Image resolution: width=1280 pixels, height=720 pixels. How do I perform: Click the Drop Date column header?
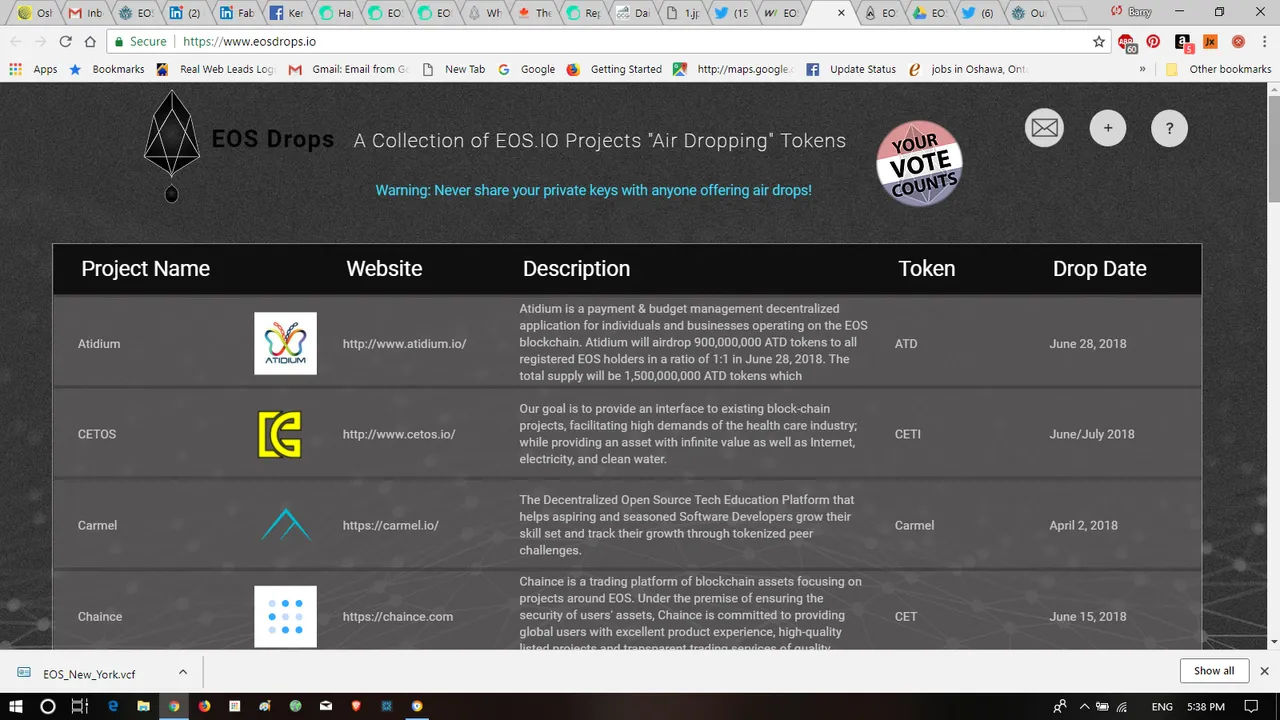click(1099, 268)
